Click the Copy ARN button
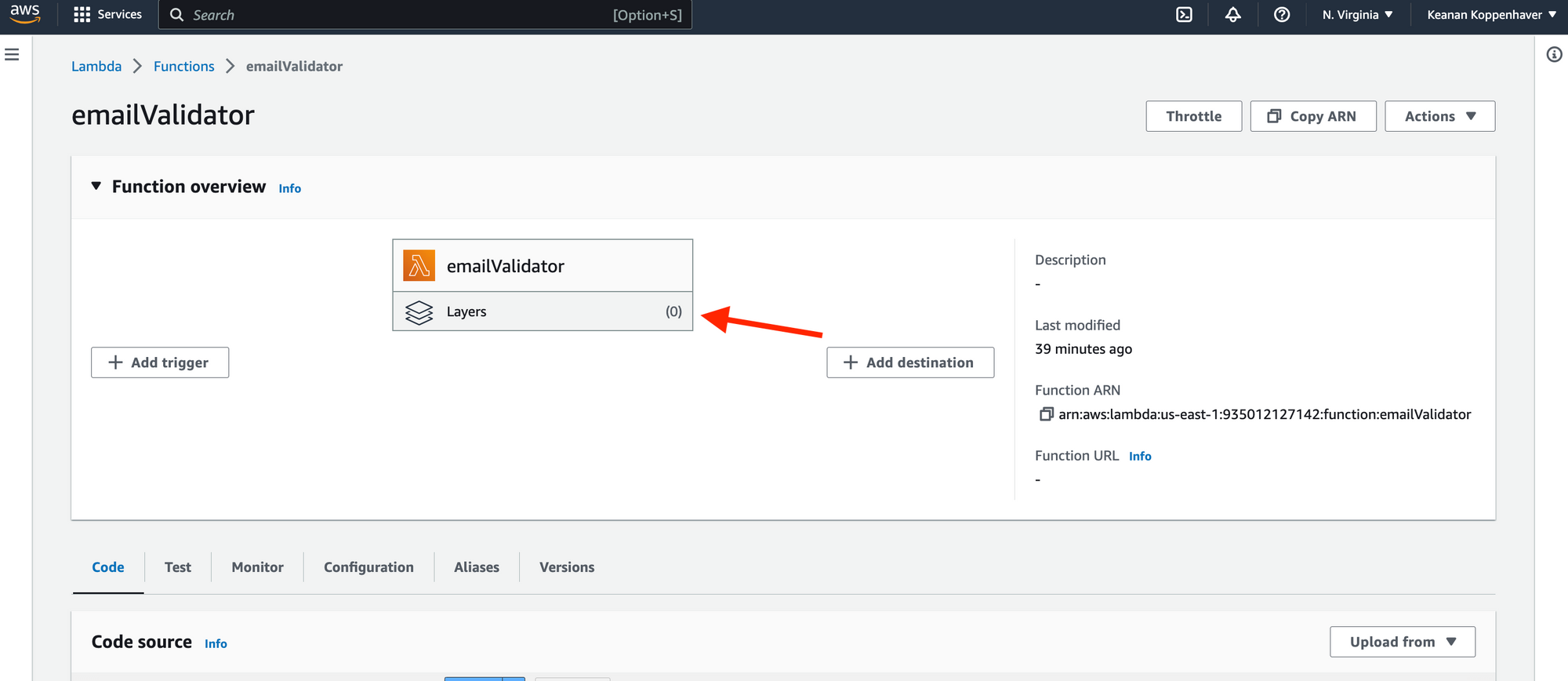The height and width of the screenshot is (681, 1568). pyautogui.click(x=1313, y=116)
